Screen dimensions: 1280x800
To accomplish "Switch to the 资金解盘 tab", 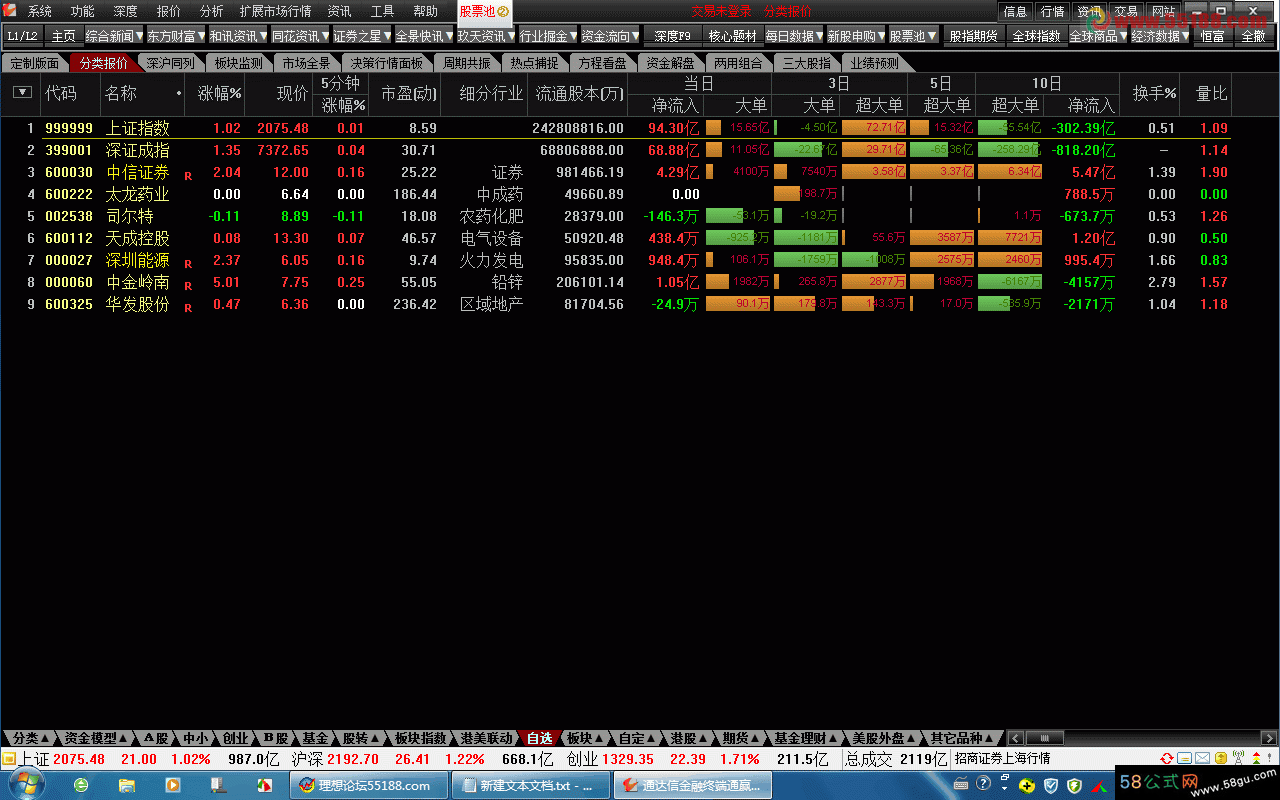I will point(670,63).
